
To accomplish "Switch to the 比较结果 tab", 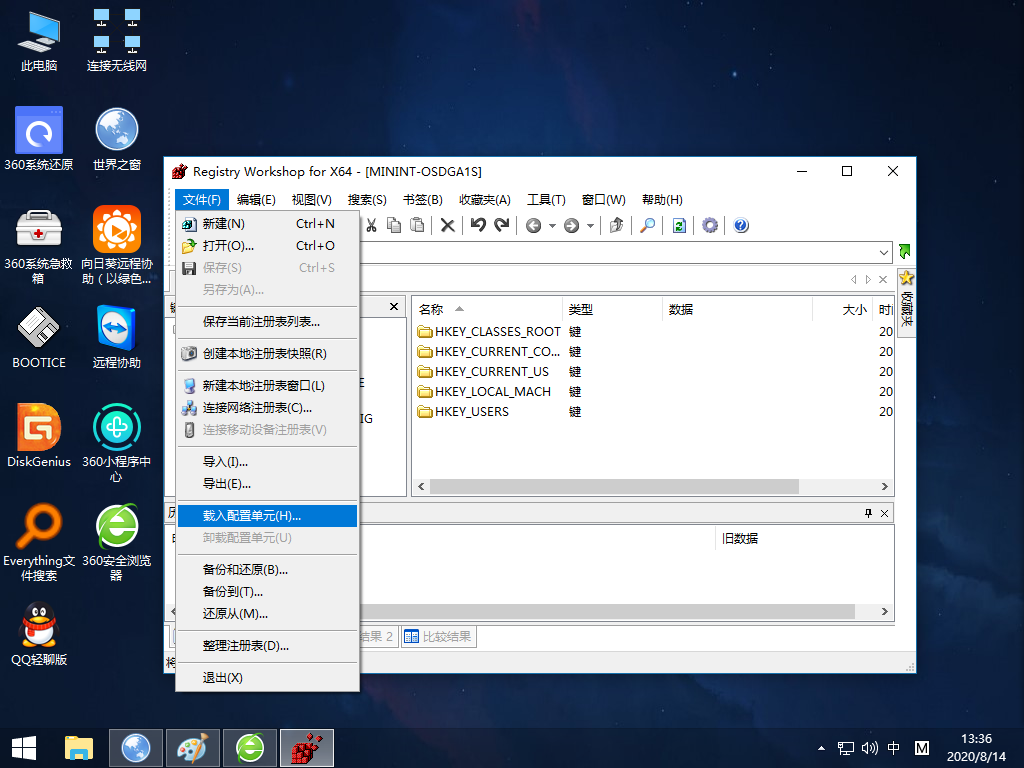I will (438, 637).
